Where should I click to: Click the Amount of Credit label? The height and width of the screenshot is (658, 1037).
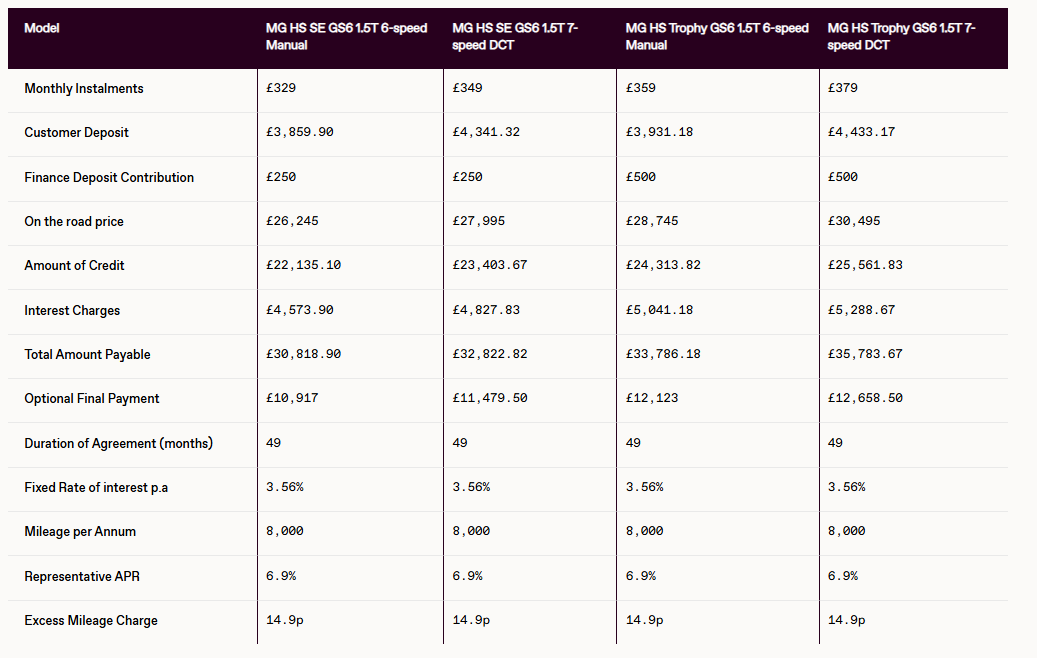75,266
